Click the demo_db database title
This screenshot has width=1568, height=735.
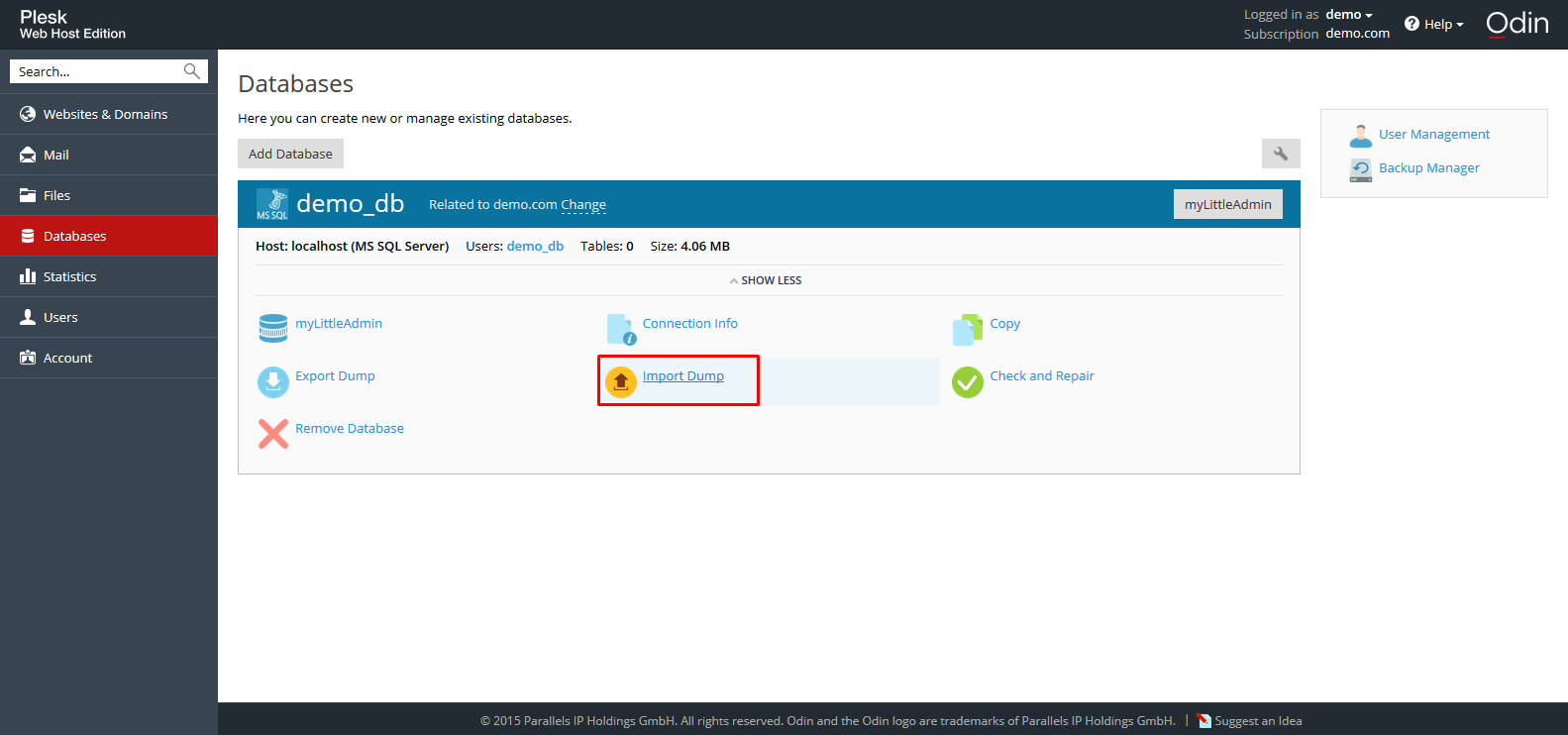351,203
